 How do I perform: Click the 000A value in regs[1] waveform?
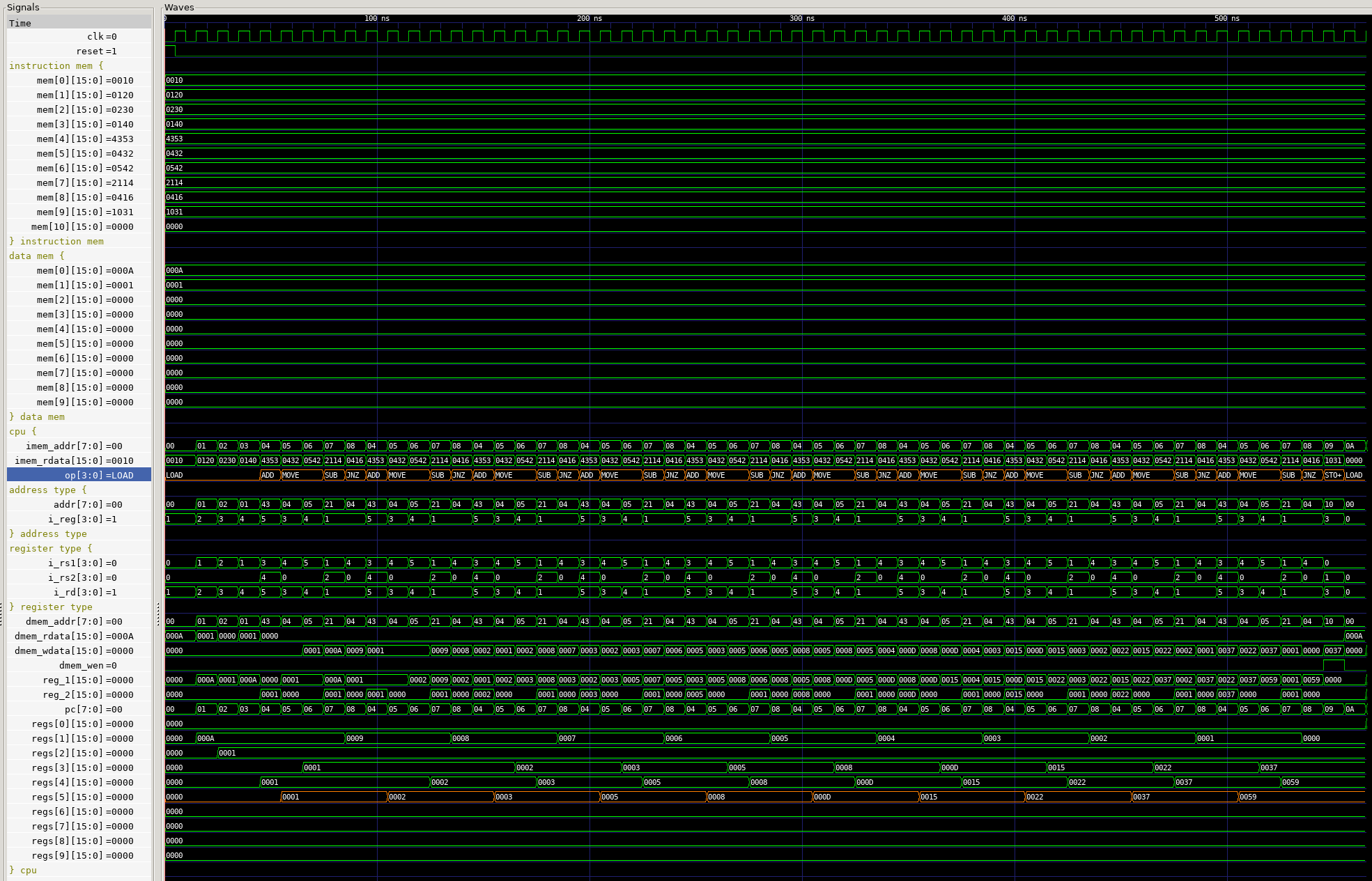tap(206, 738)
